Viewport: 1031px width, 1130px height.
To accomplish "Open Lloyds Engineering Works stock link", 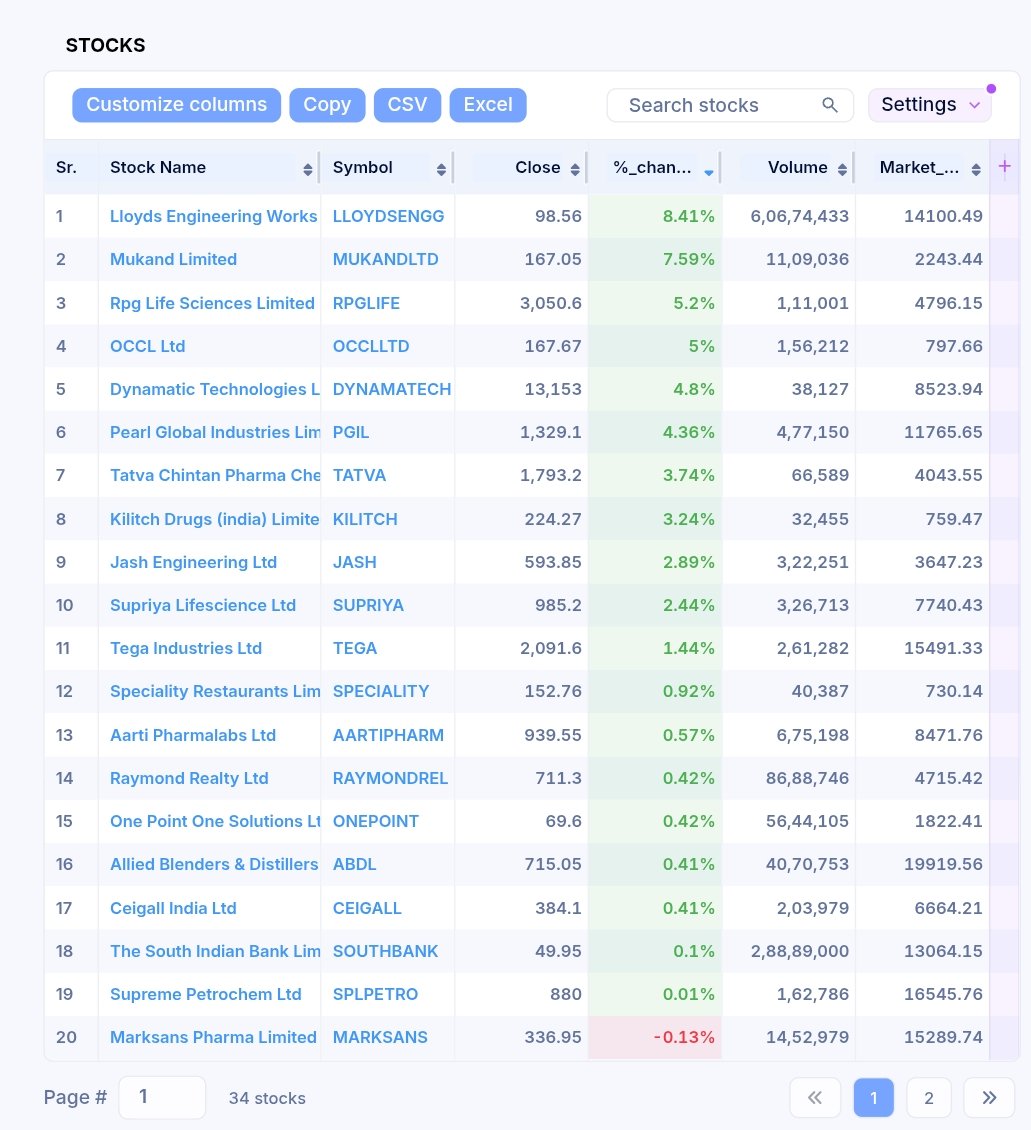I will [x=213, y=216].
